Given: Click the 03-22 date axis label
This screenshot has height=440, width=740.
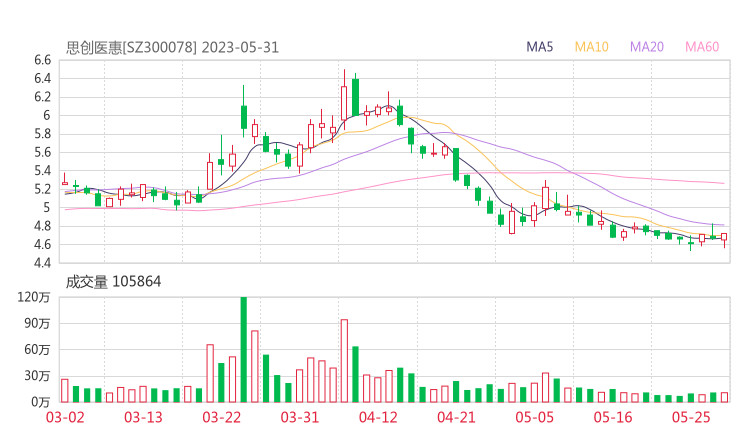Looking at the screenshot, I should point(221,417).
